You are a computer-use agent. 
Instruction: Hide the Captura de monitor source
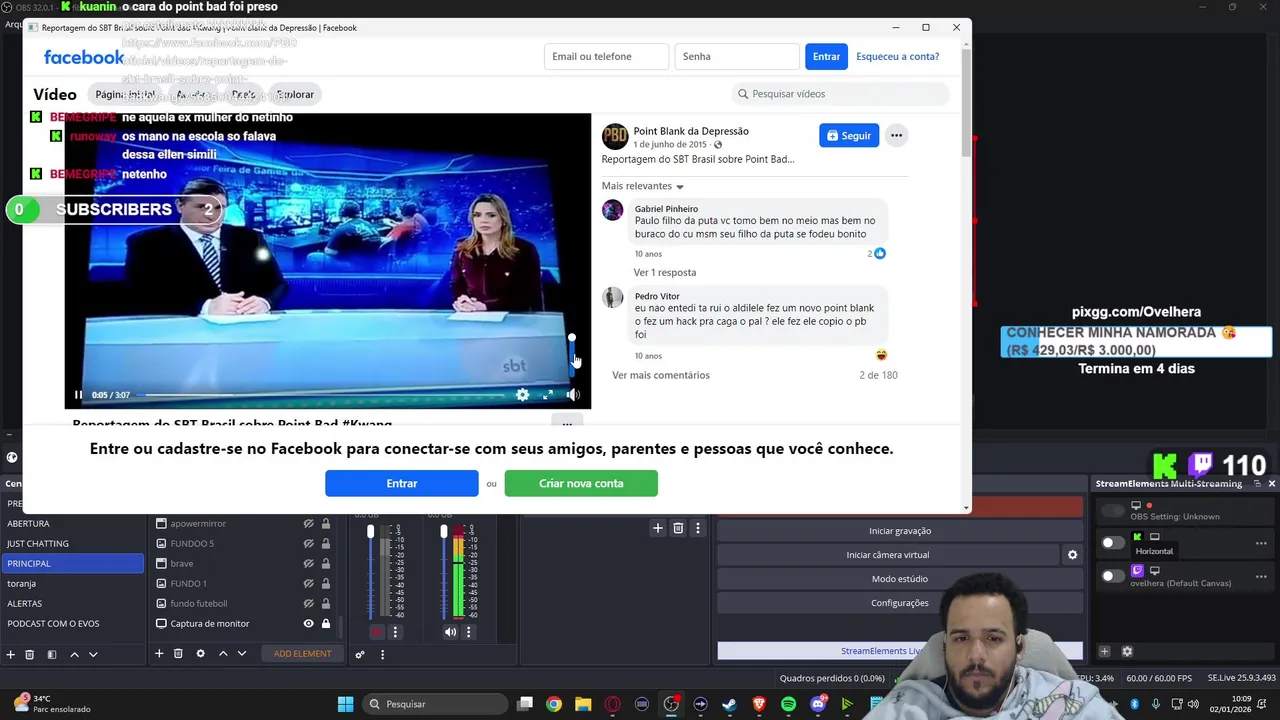pos(308,623)
